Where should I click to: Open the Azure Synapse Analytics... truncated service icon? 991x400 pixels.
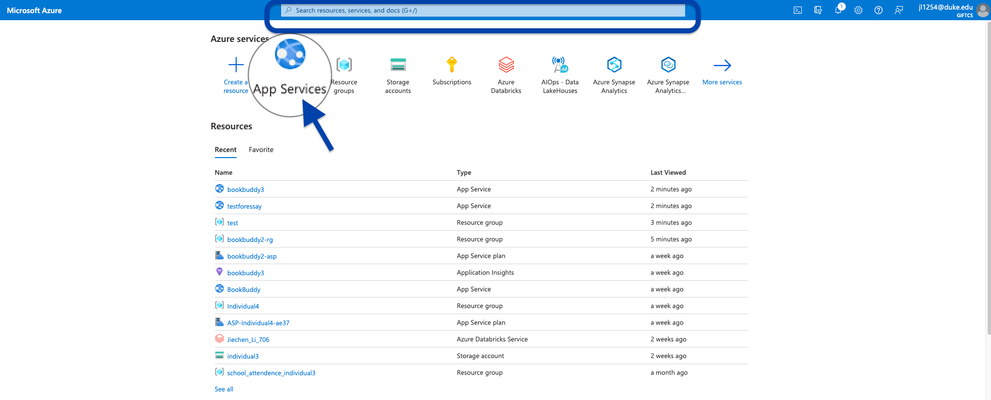tap(668, 64)
